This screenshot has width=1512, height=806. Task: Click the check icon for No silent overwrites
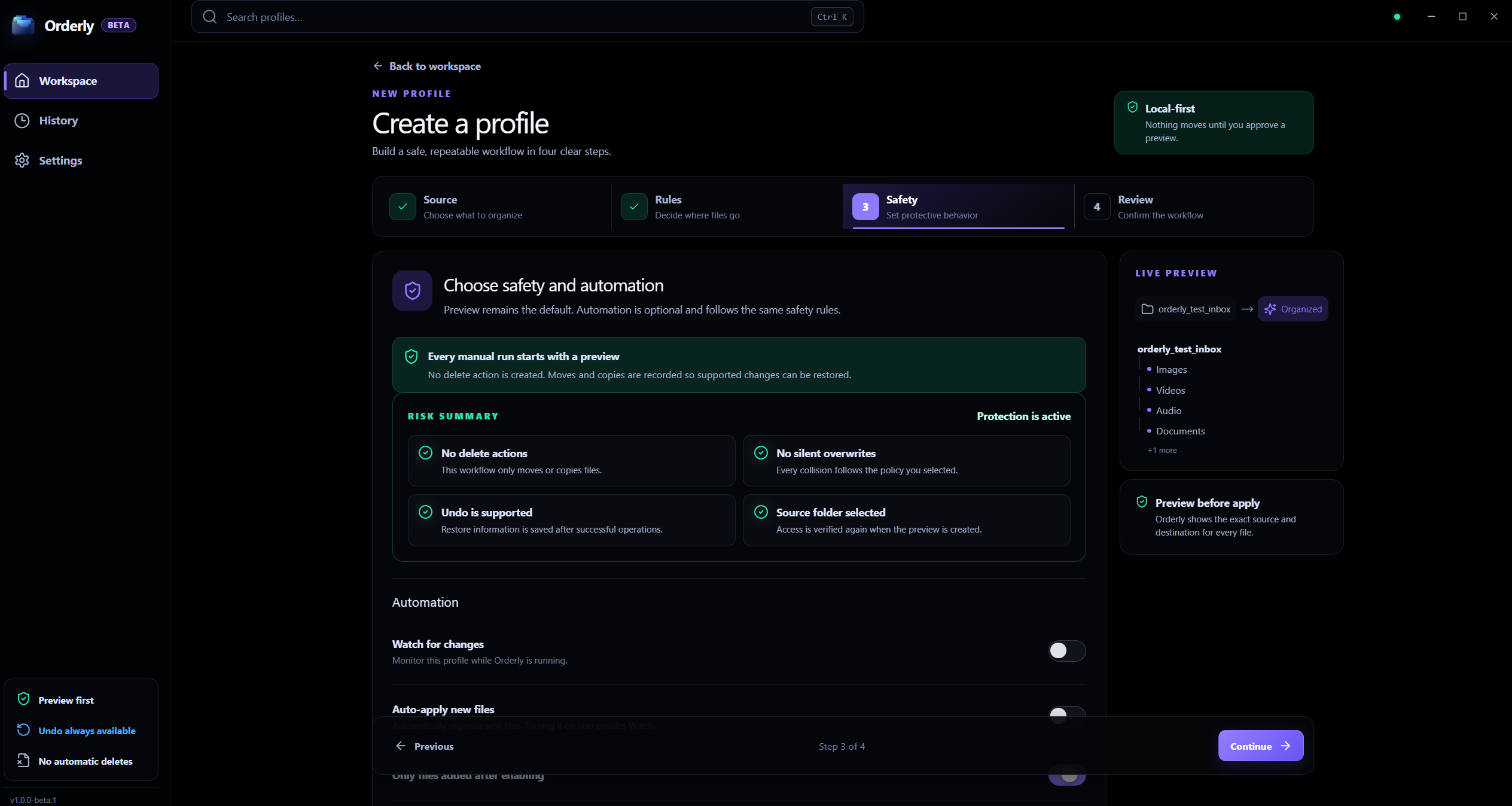click(761, 453)
